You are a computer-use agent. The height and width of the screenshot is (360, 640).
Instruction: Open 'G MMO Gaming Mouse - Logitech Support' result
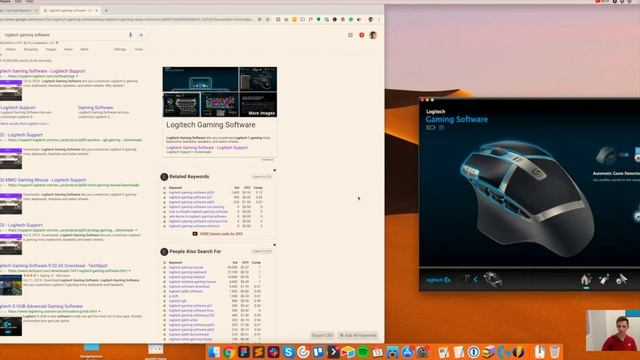tap(43, 180)
